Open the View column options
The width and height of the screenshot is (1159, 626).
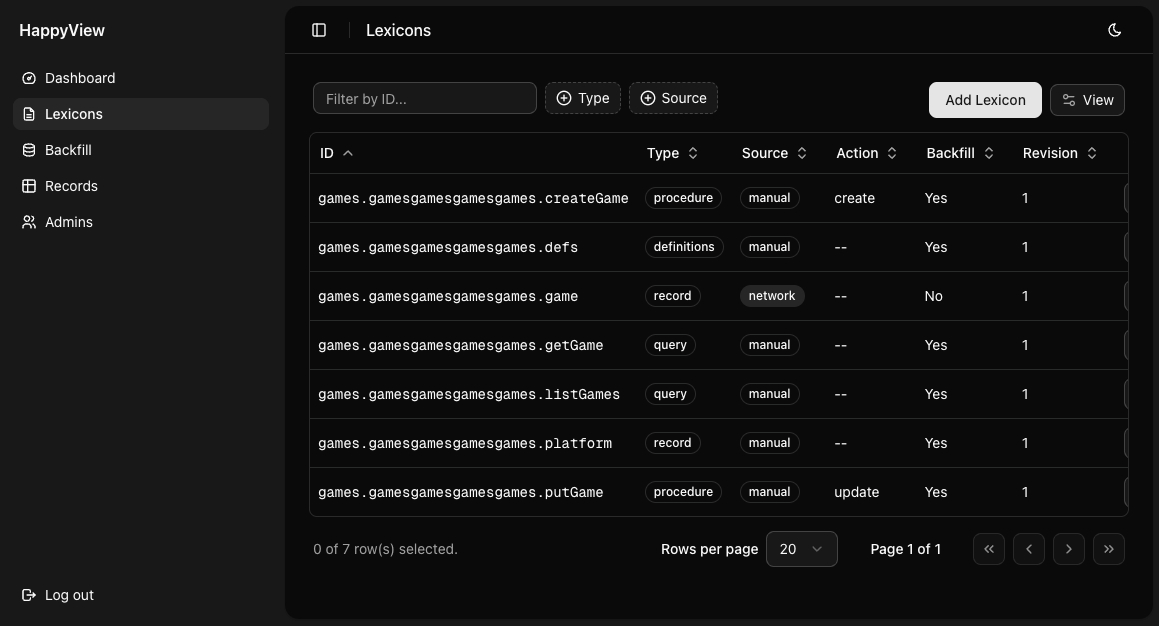tap(1087, 100)
